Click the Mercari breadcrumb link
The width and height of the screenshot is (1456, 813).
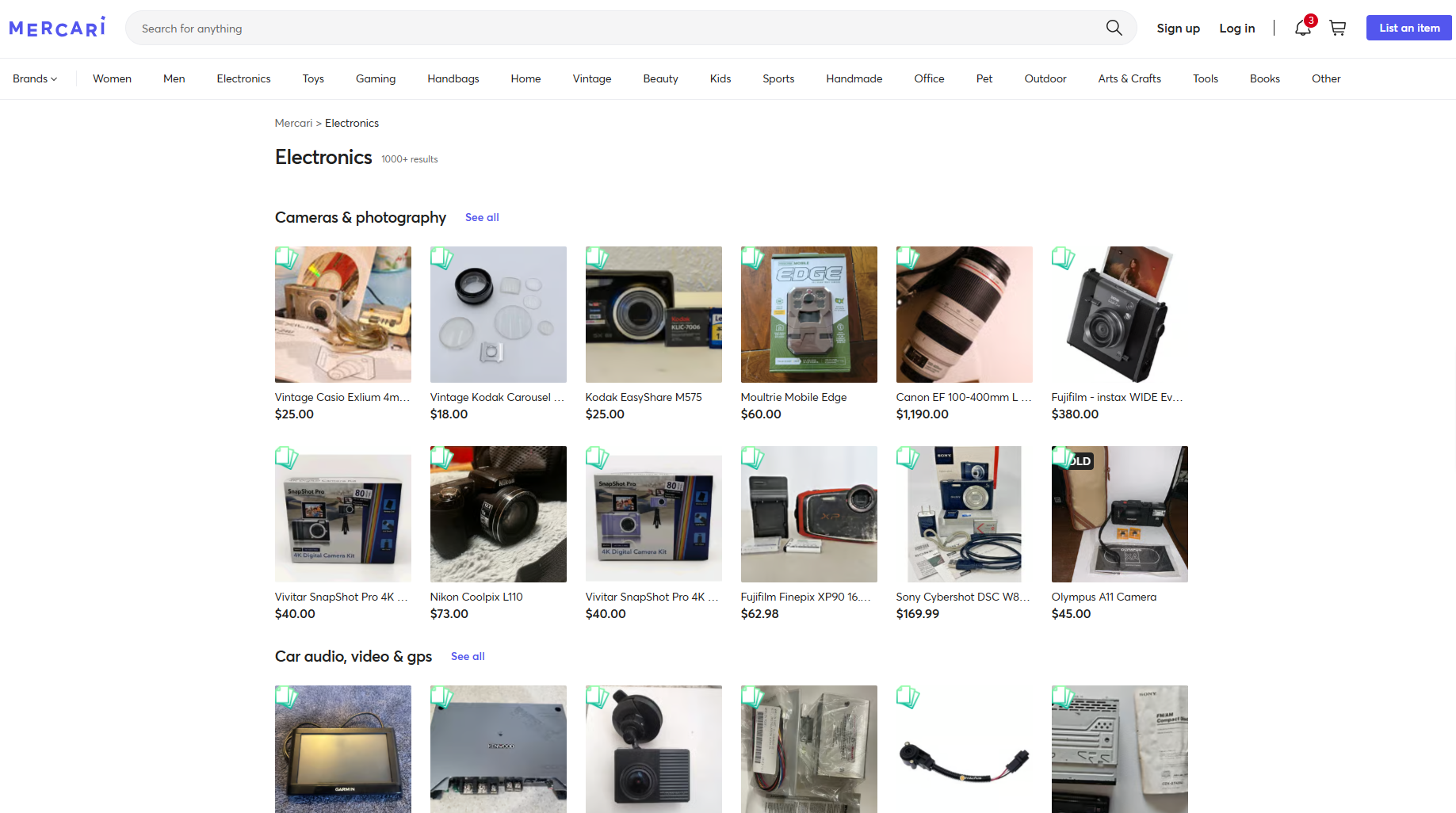[293, 123]
